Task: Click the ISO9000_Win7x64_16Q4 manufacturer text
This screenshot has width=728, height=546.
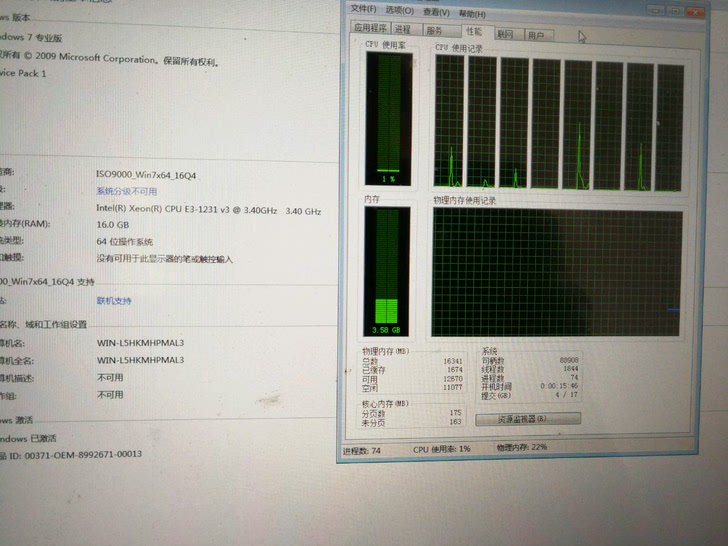Action: pyautogui.click(x=146, y=175)
